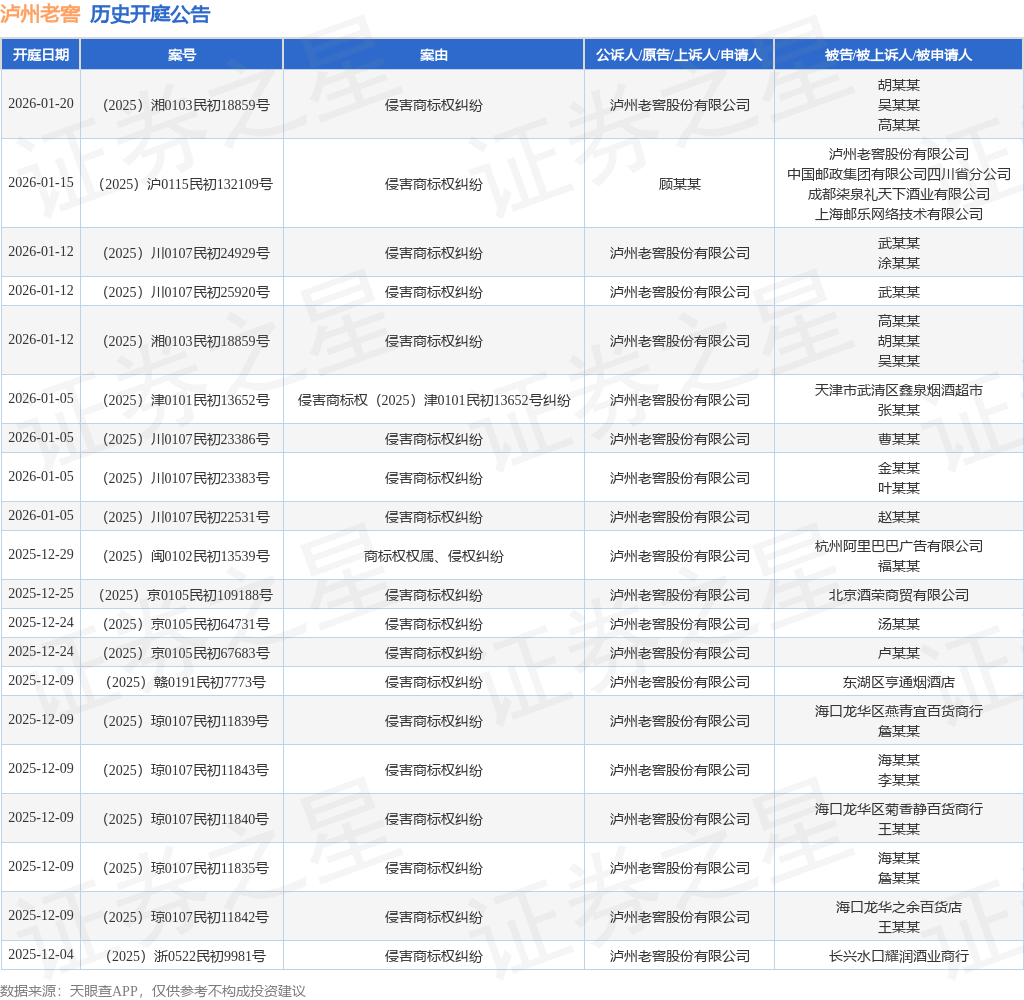Click defendant 杭州阿里巴巴广告有限公司
The height and width of the screenshot is (1000, 1024).
pyautogui.click(x=899, y=546)
